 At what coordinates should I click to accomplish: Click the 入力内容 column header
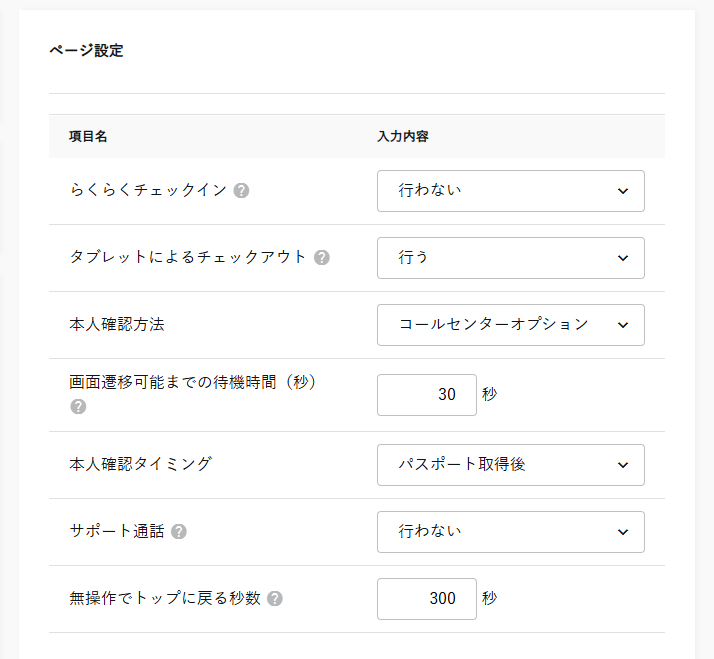(403, 136)
